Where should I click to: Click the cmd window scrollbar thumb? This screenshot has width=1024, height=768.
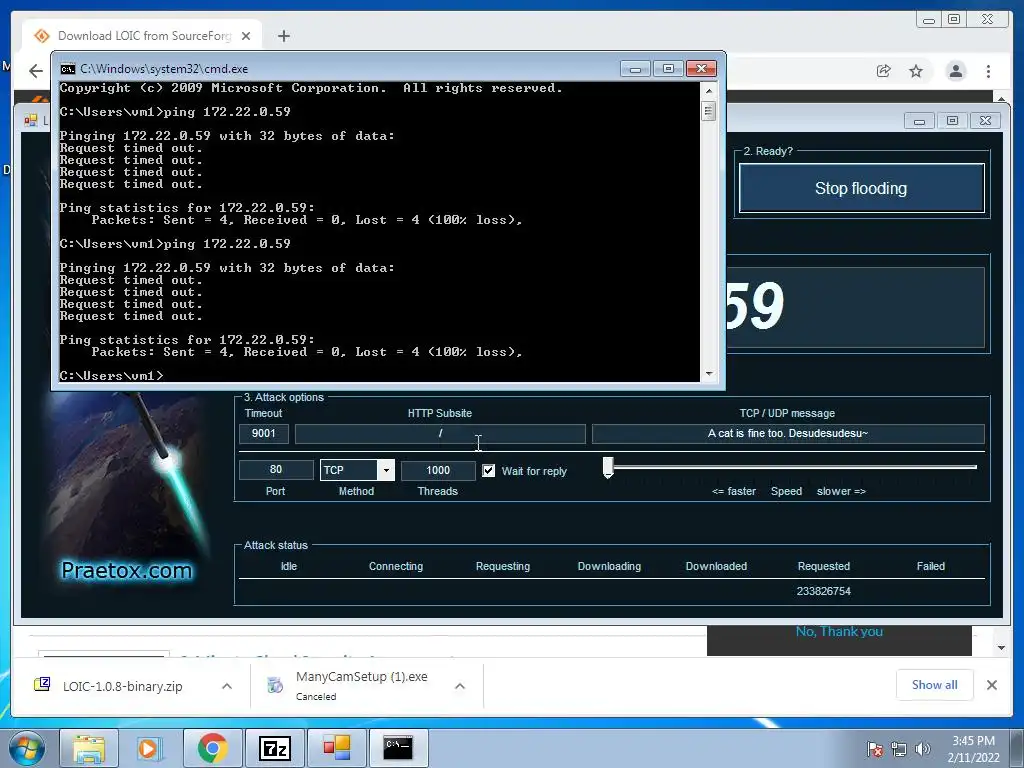click(x=709, y=111)
